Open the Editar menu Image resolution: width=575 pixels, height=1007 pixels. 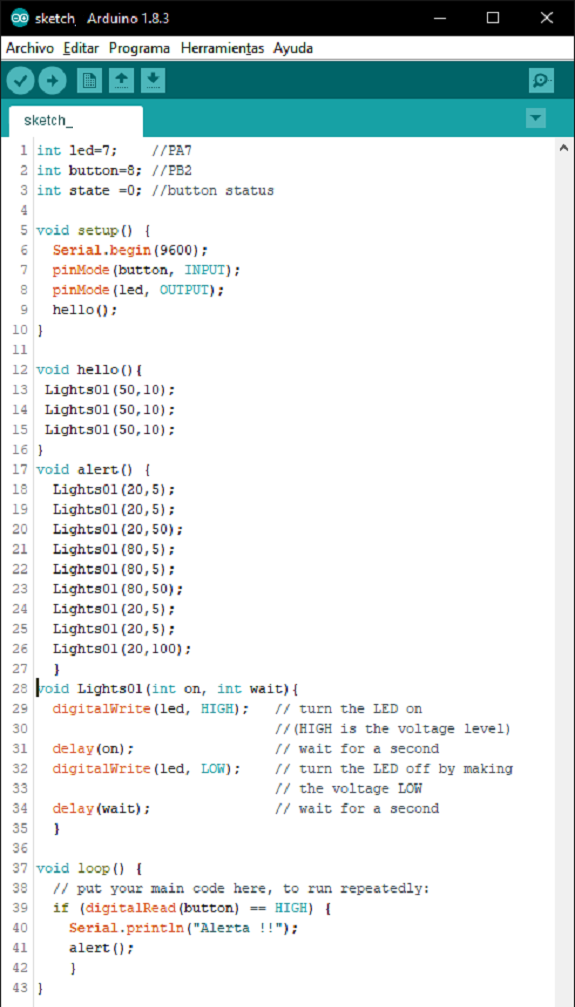[82, 48]
